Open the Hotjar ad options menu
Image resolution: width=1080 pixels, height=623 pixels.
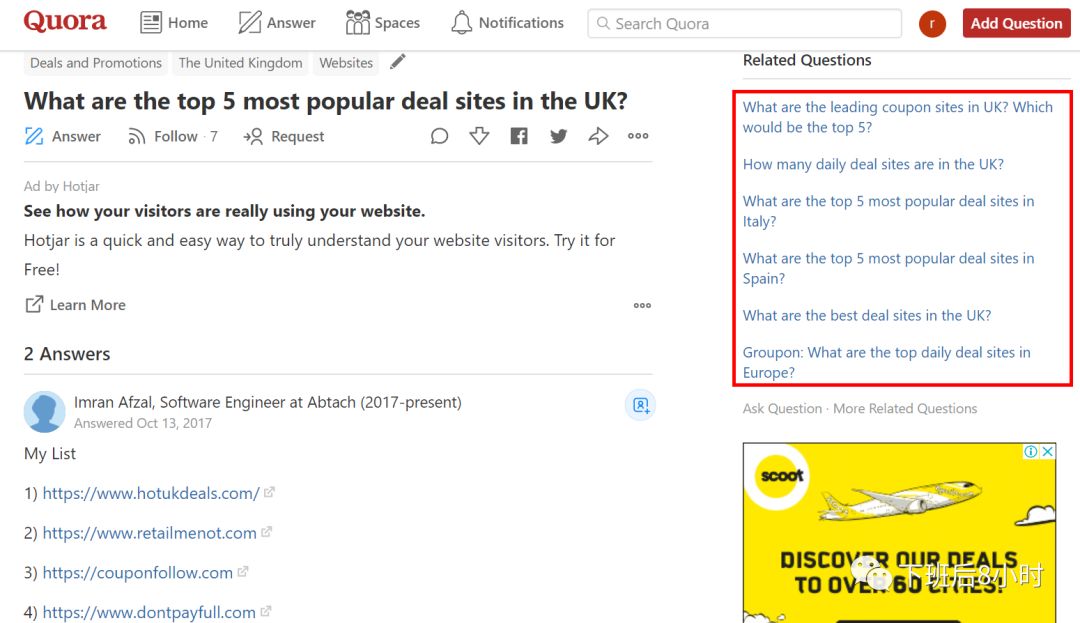[642, 305]
